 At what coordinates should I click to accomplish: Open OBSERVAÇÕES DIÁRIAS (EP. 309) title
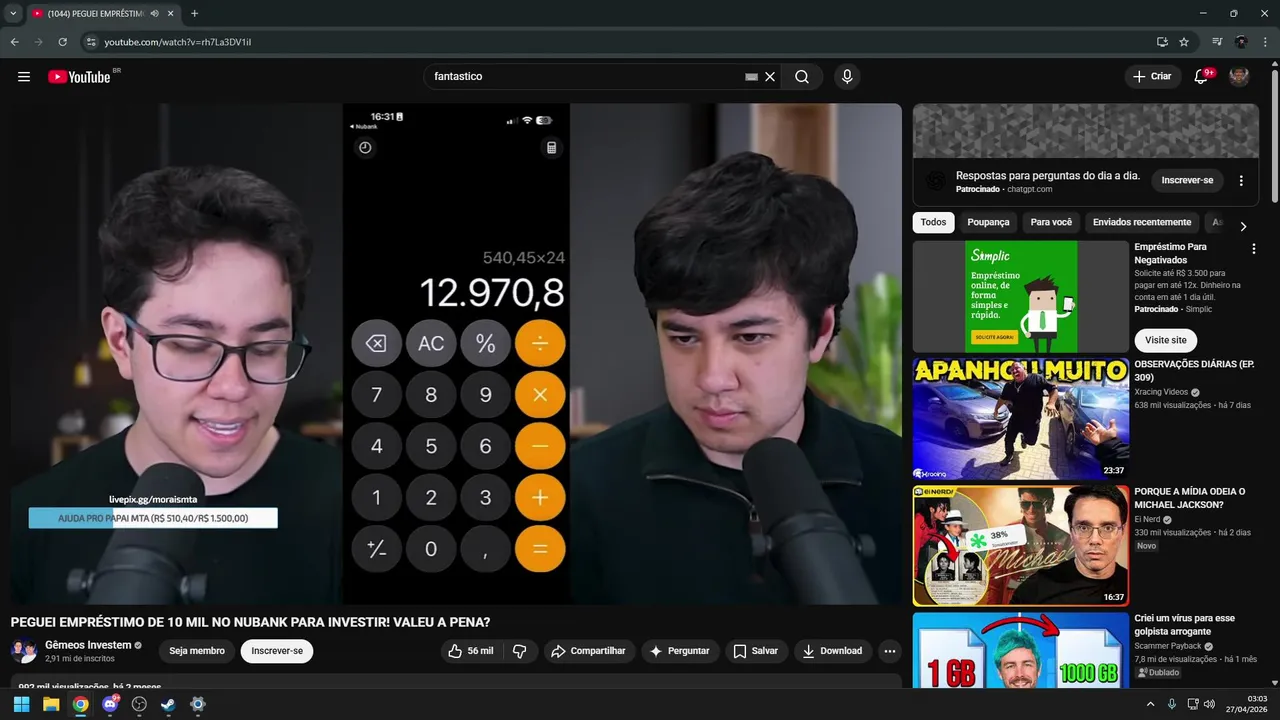tap(1194, 371)
